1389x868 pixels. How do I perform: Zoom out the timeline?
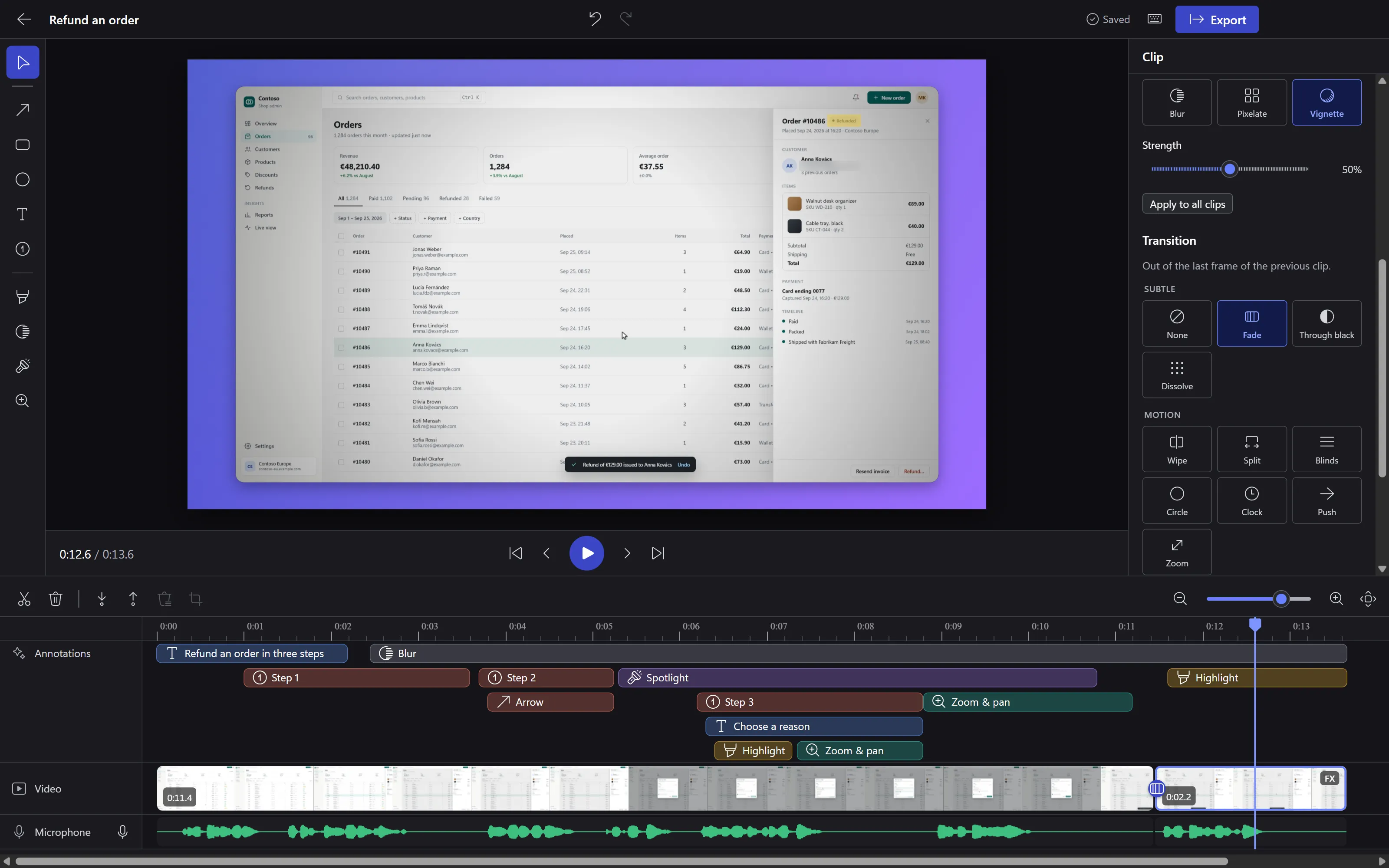1180,599
